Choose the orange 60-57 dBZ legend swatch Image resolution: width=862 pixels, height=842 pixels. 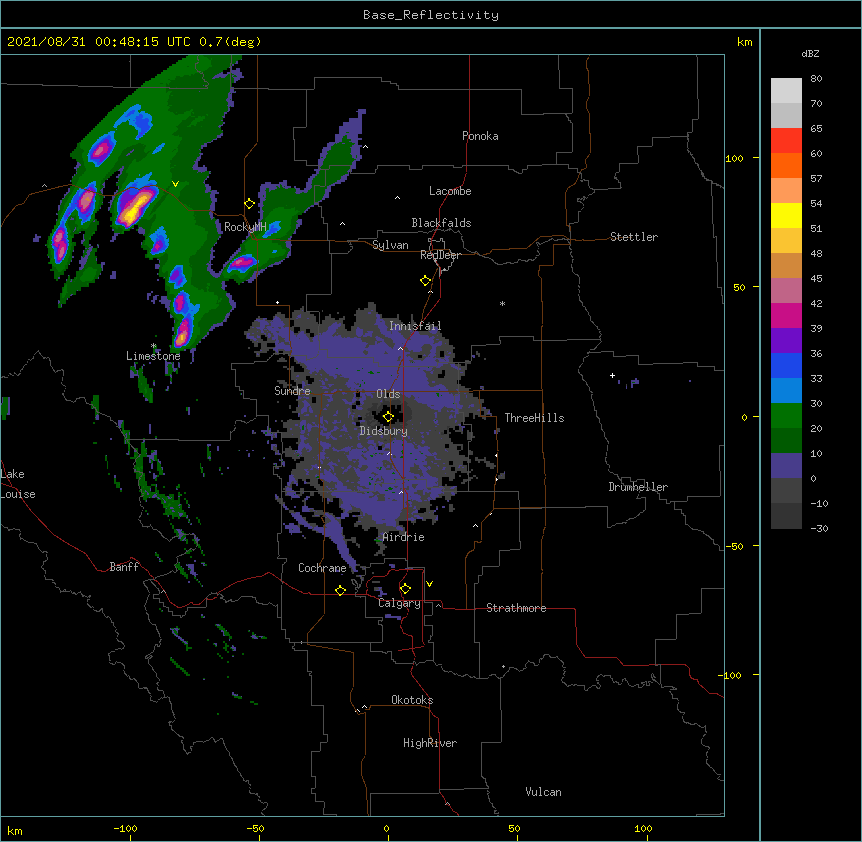pos(786,165)
